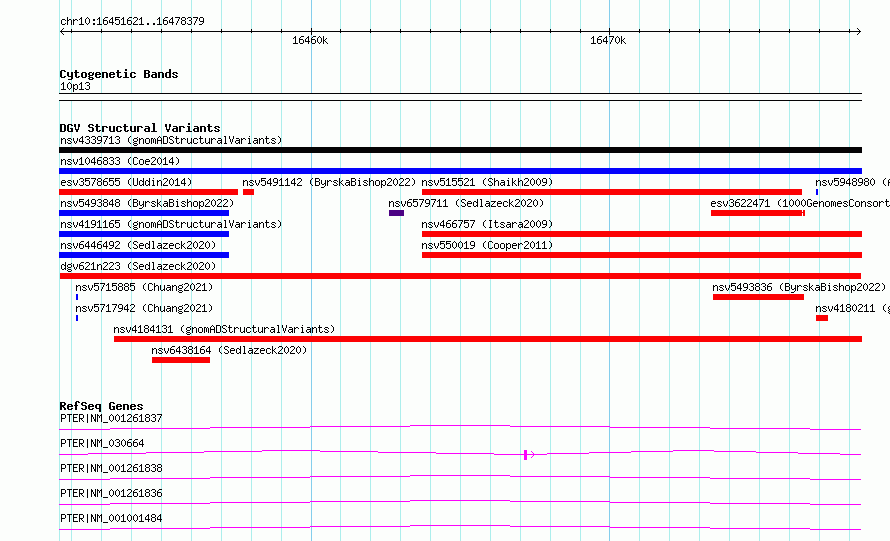This screenshot has width=890, height=541.
Task: Click the 16470k ruler position marker
Action: tap(608, 40)
